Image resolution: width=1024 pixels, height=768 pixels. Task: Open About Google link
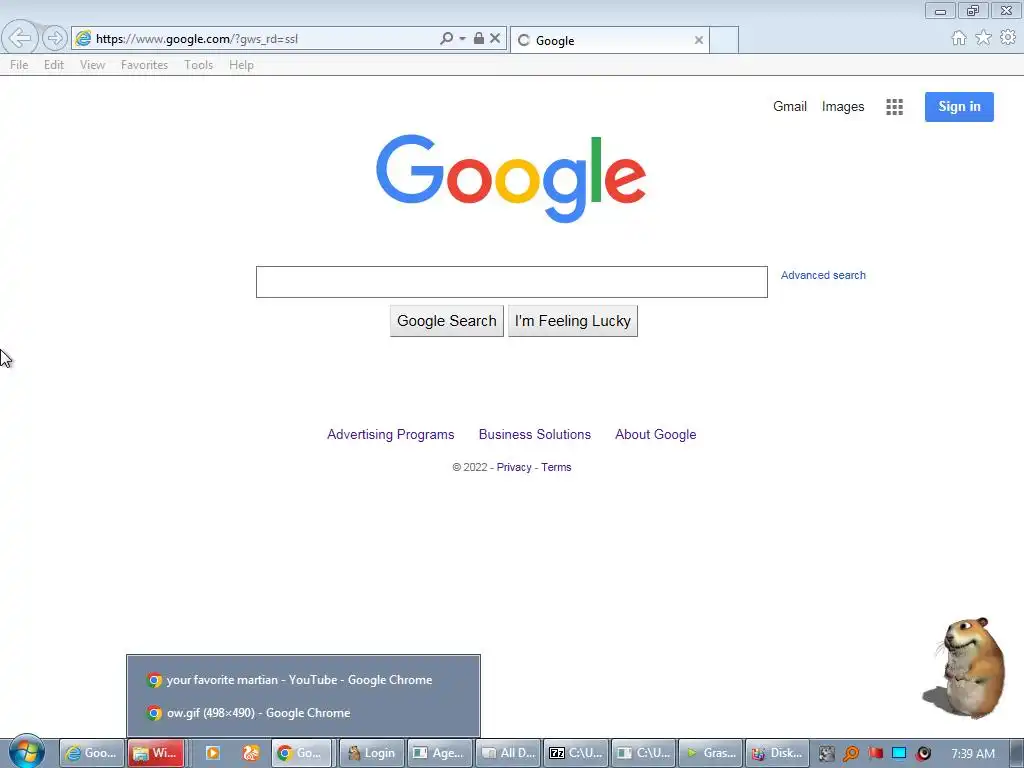click(656, 434)
